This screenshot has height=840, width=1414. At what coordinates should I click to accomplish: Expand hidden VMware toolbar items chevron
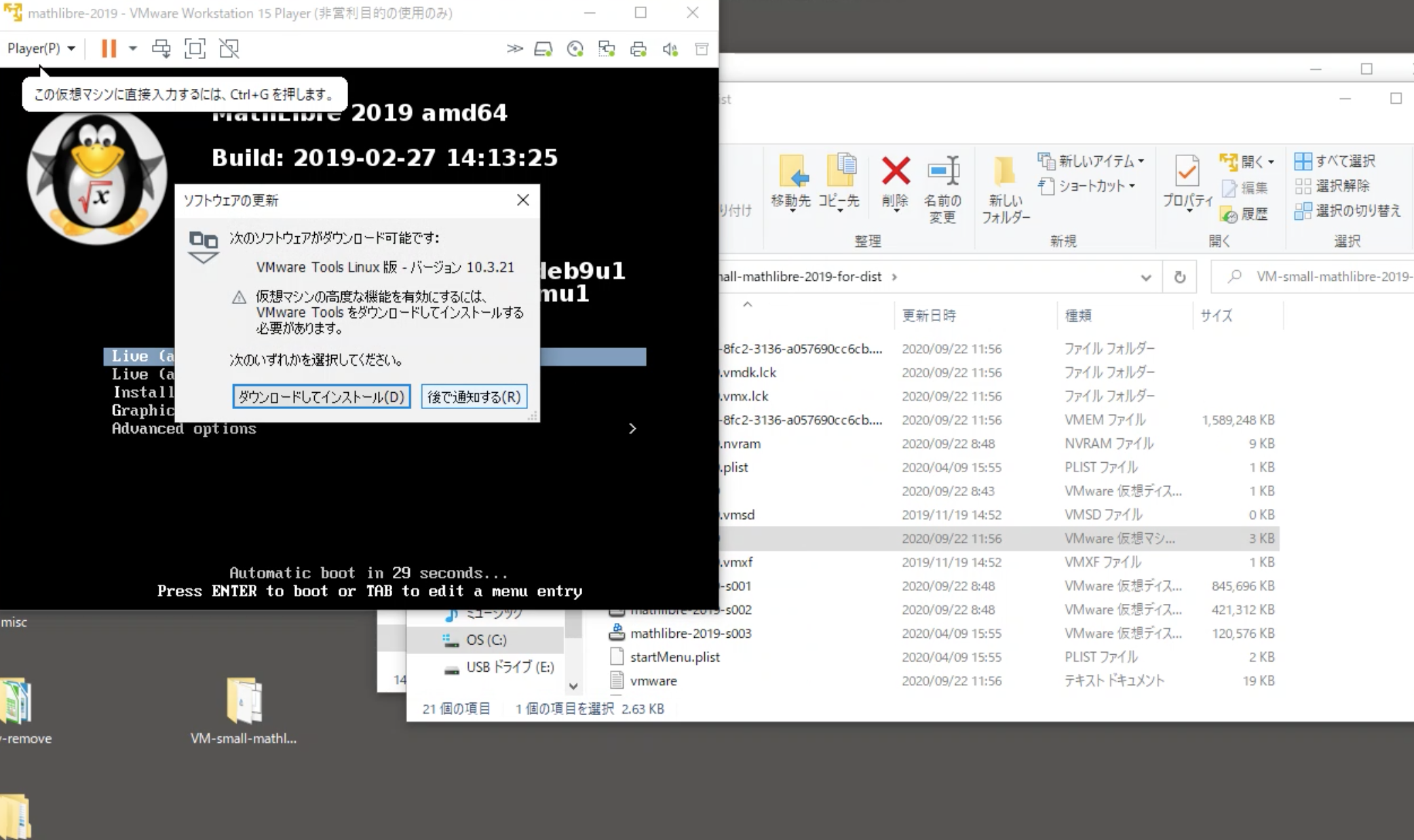515,48
